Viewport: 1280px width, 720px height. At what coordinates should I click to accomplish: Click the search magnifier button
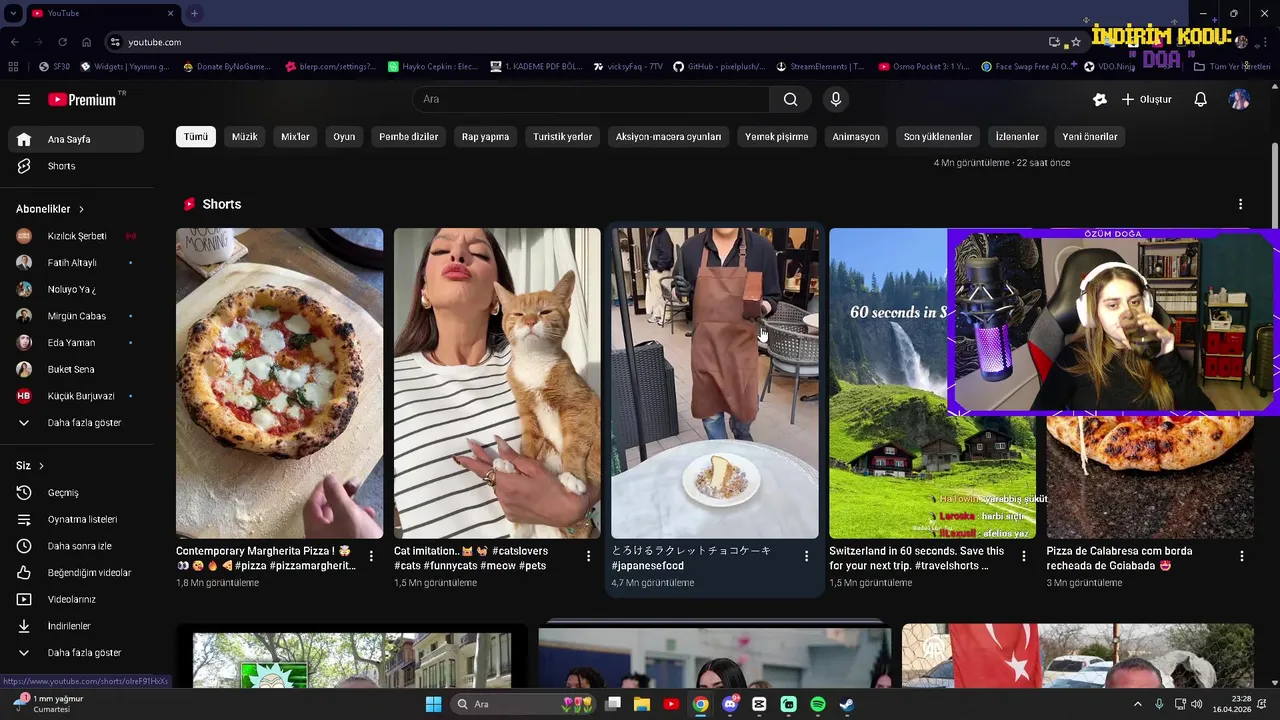(x=790, y=99)
